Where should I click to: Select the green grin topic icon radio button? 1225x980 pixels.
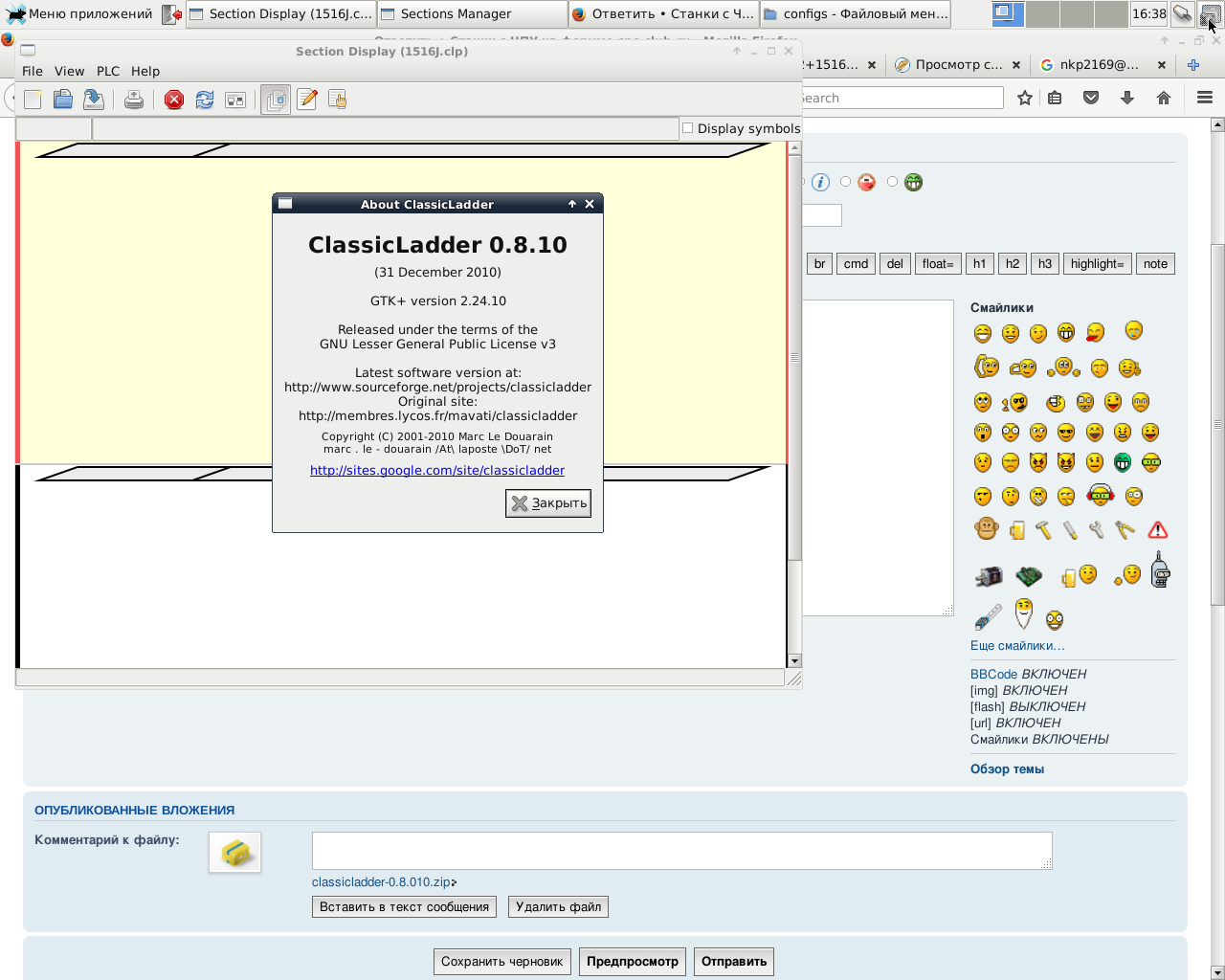pos(892,182)
